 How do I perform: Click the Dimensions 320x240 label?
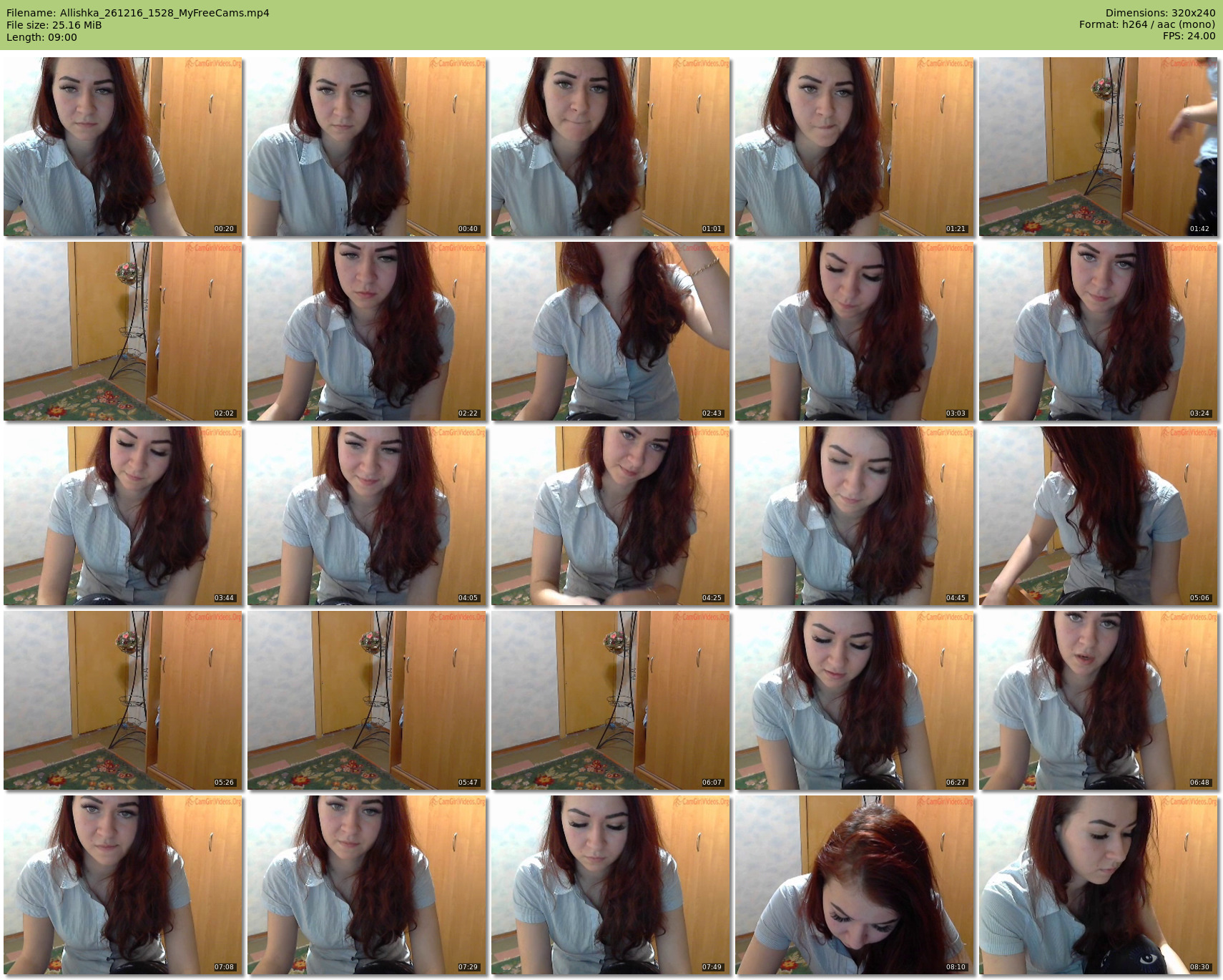point(1160,13)
